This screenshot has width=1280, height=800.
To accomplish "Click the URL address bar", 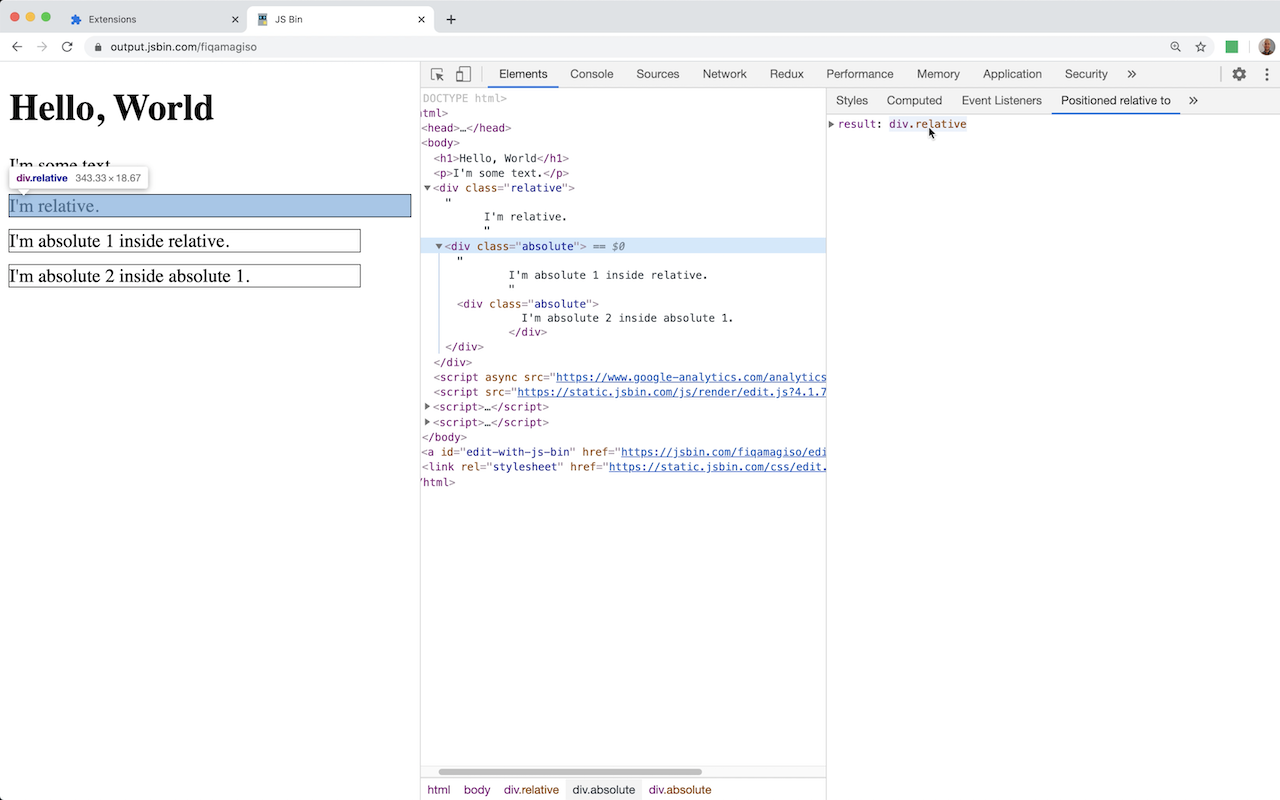I will pyautogui.click(x=630, y=46).
